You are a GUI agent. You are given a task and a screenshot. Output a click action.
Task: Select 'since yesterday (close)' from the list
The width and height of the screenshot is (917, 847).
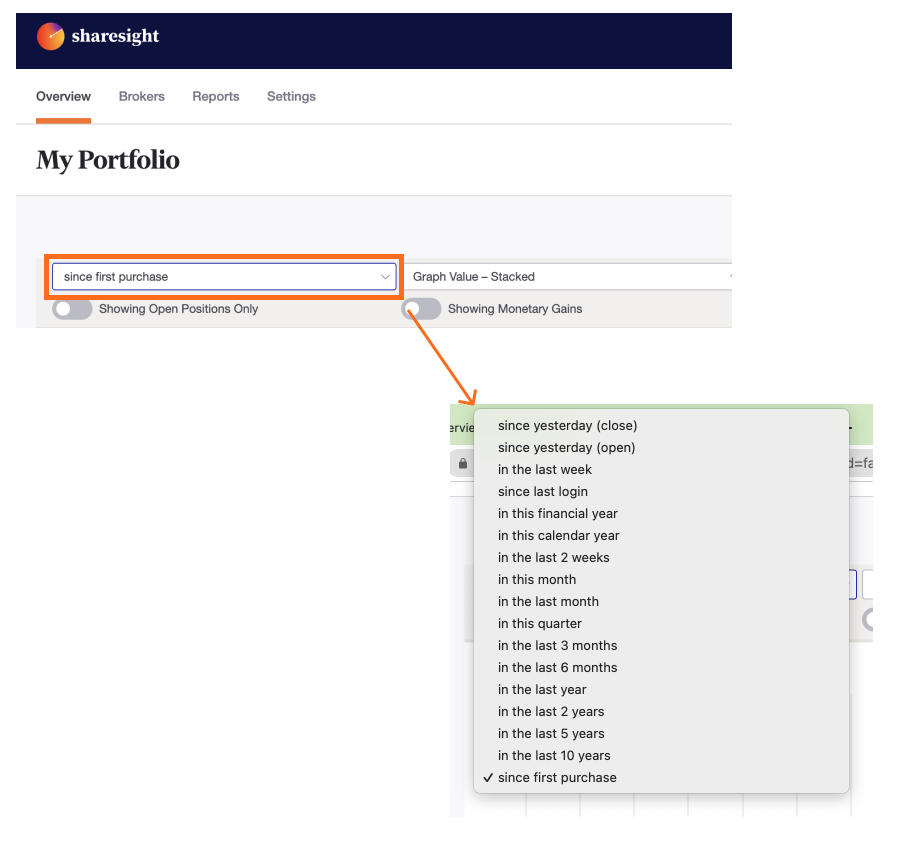(x=567, y=425)
